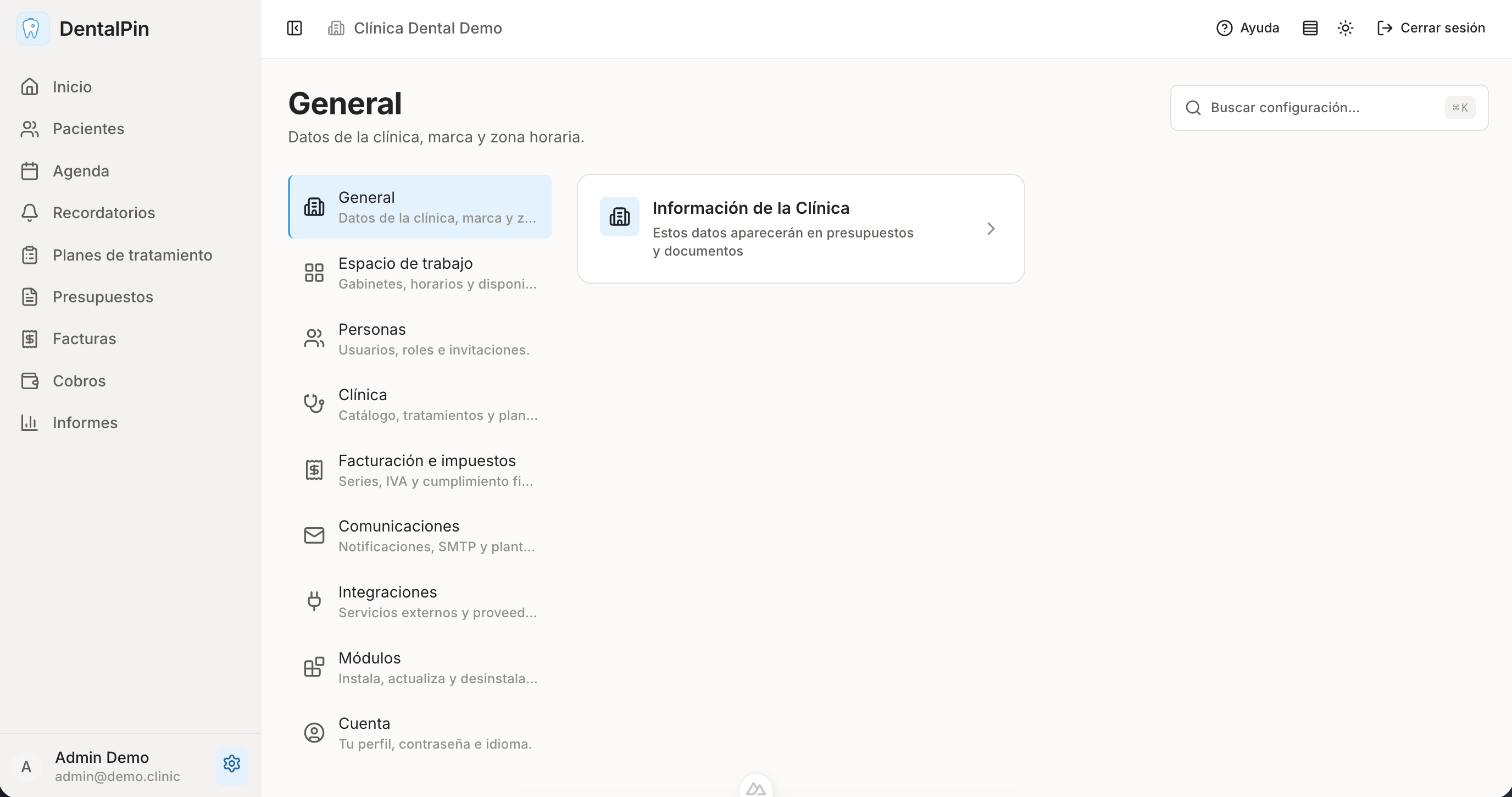Switch theme with the sun icon

[x=1346, y=28]
